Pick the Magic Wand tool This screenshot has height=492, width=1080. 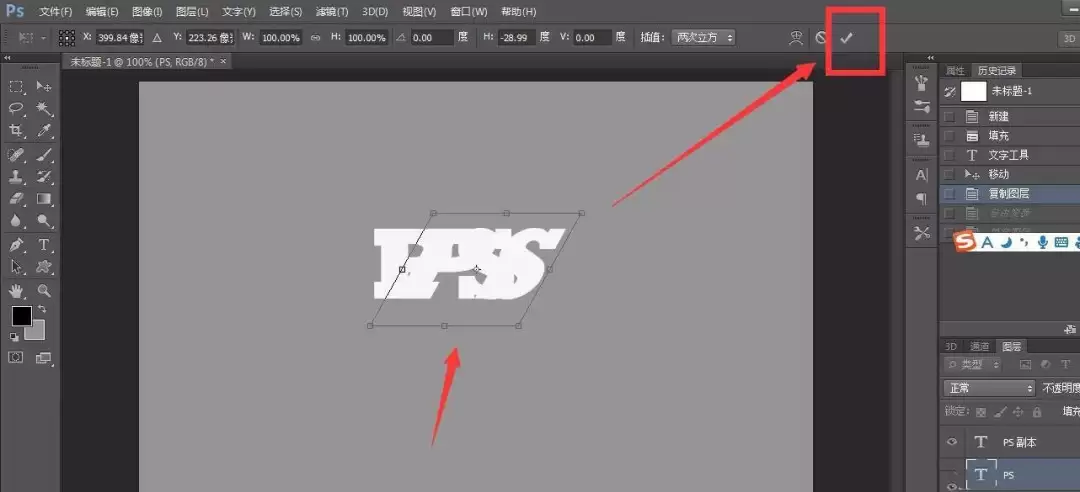(44, 108)
